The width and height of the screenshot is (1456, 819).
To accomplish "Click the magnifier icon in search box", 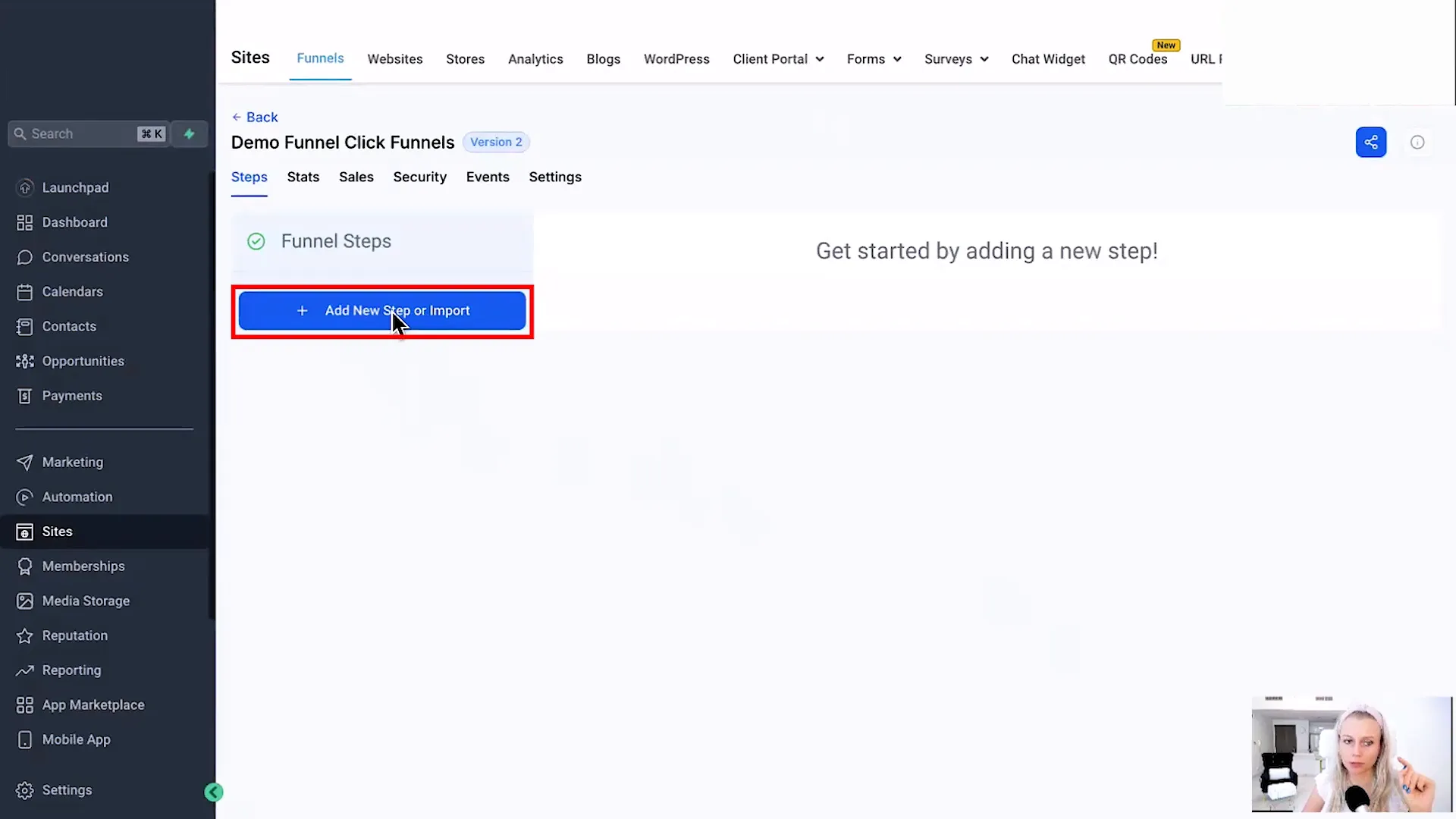I will (x=20, y=134).
